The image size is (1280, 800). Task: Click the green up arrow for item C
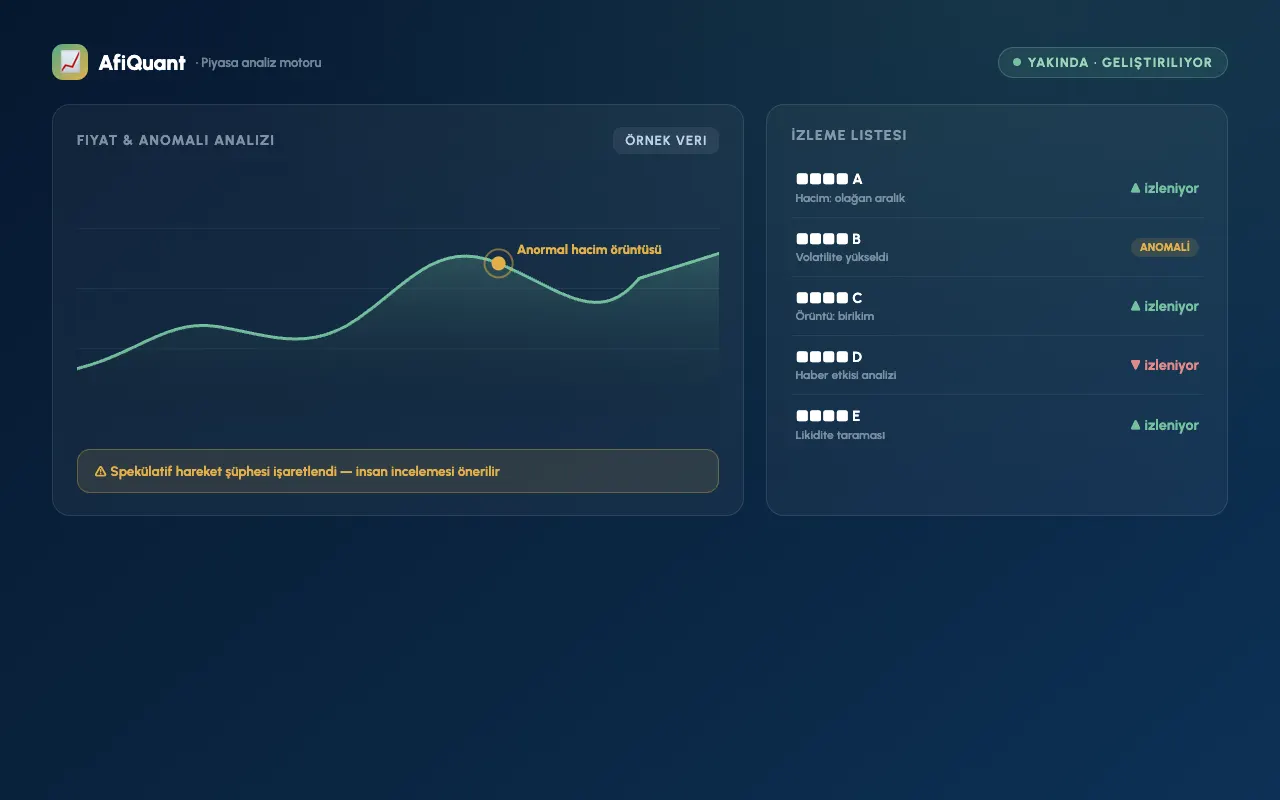click(x=1135, y=306)
